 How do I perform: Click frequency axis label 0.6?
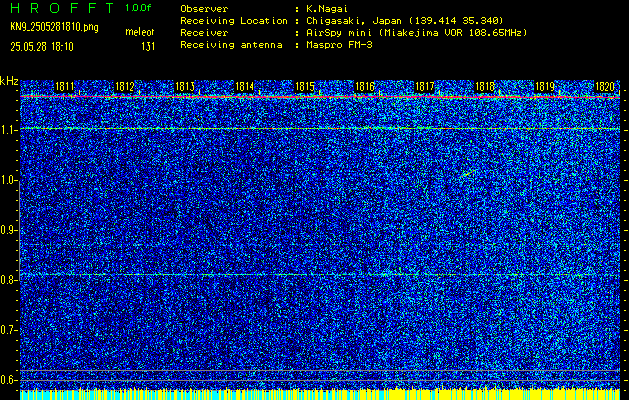(x=7, y=380)
